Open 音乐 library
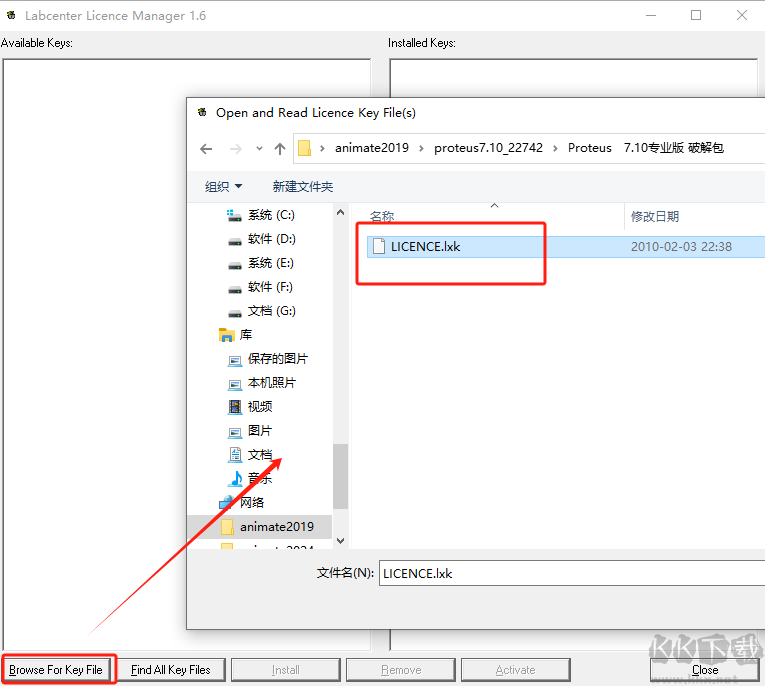The image size is (765, 686). click(250, 479)
